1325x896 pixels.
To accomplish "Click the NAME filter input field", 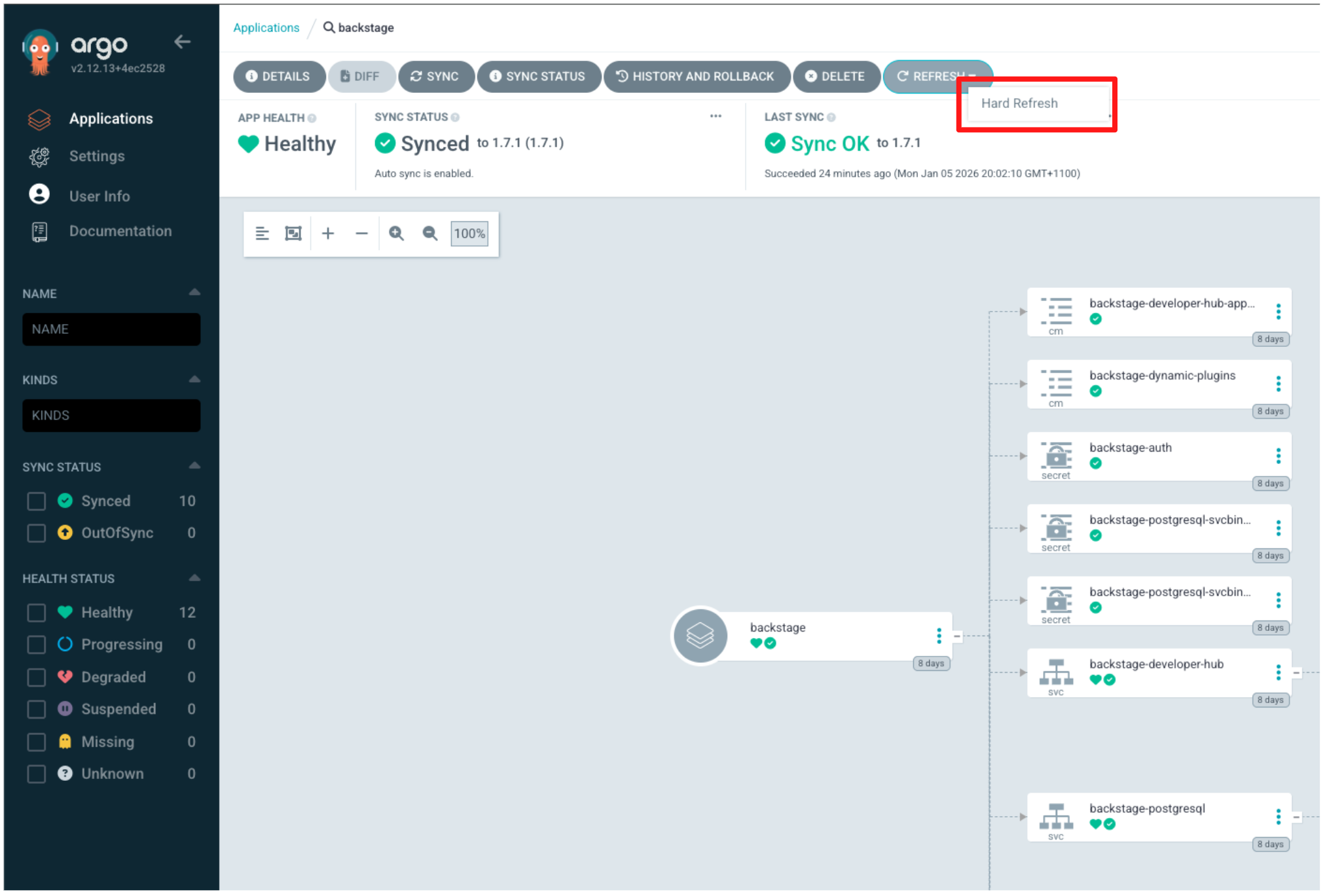I will pyautogui.click(x=111, y=329).
